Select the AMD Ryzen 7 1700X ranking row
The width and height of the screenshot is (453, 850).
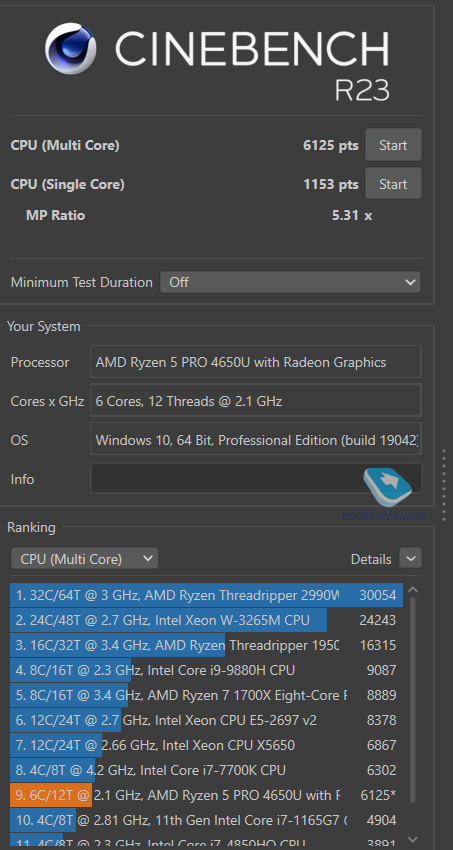point(206,695)
